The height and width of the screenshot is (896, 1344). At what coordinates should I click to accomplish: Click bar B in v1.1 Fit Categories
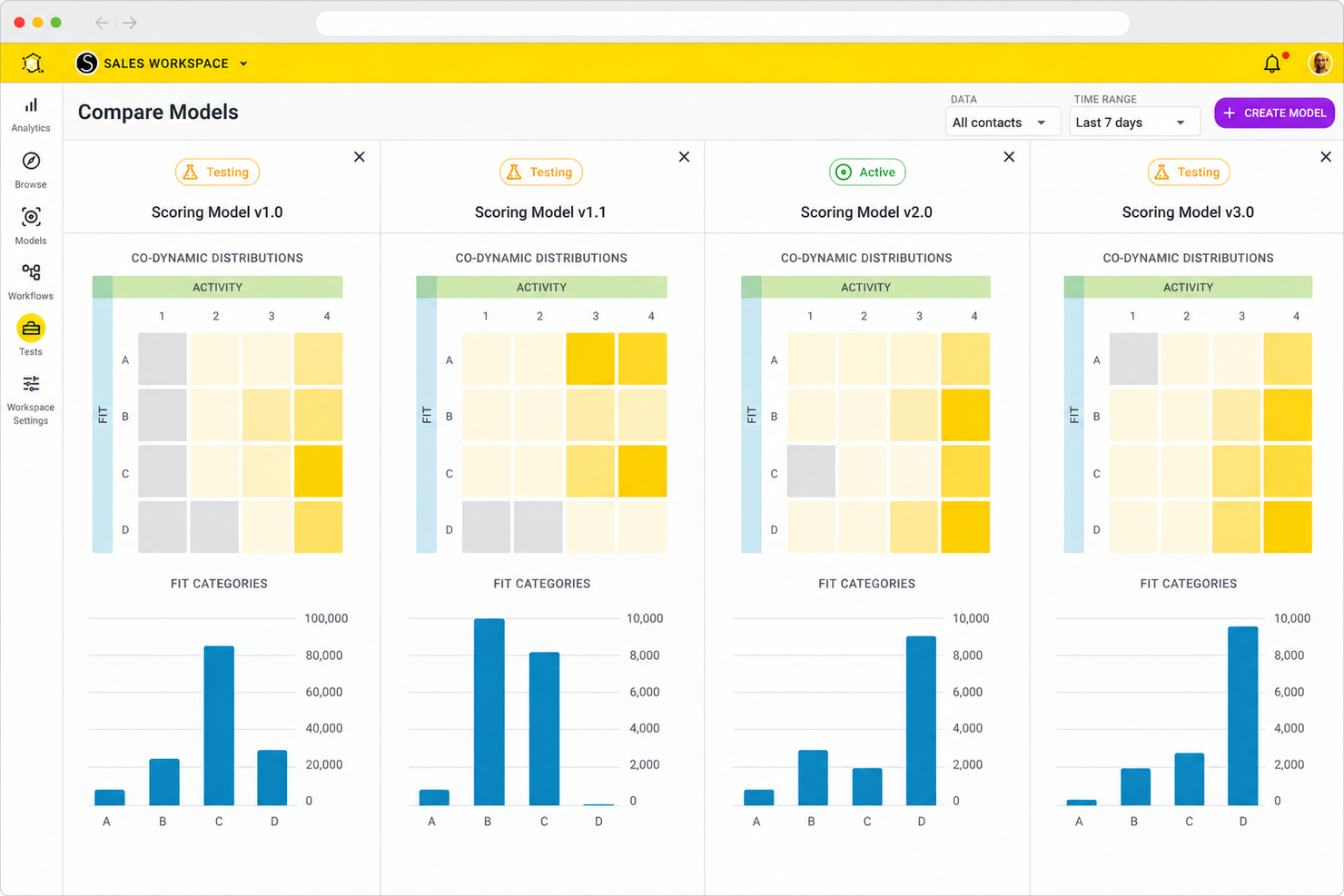(x=489, y=712)
